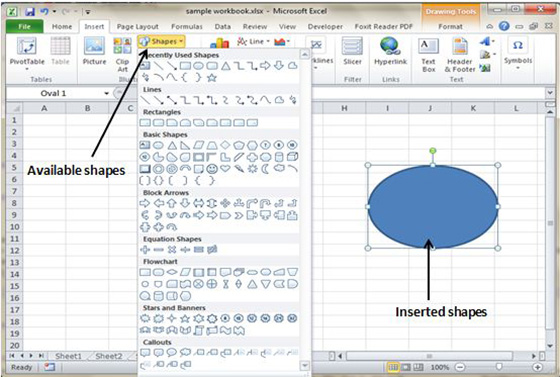Select column header H
This screenshot has height=377, width=560.
click(344, 108)
